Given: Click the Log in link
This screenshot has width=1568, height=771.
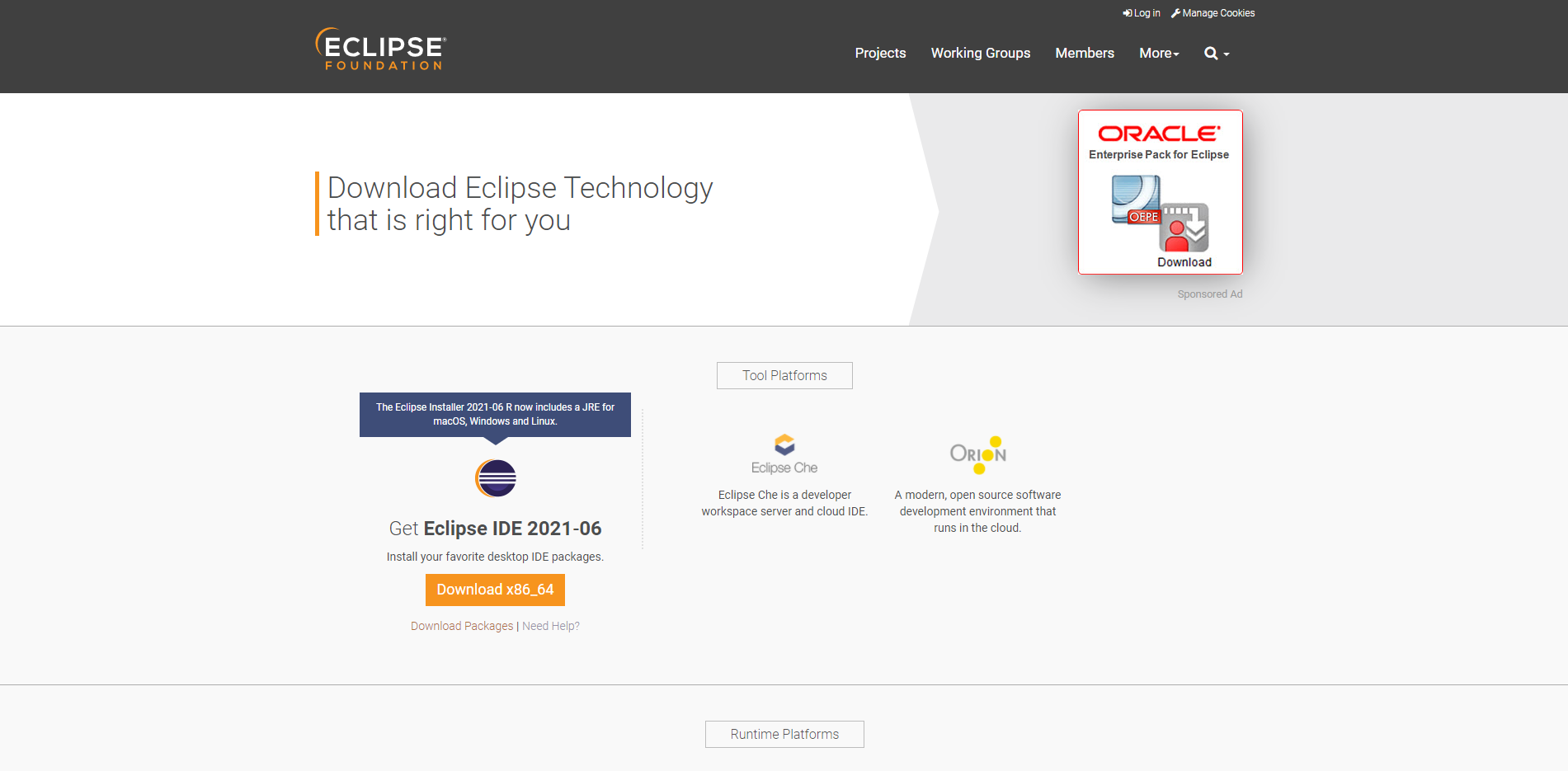Looking at the screenshot, I should coord(1142,13).
